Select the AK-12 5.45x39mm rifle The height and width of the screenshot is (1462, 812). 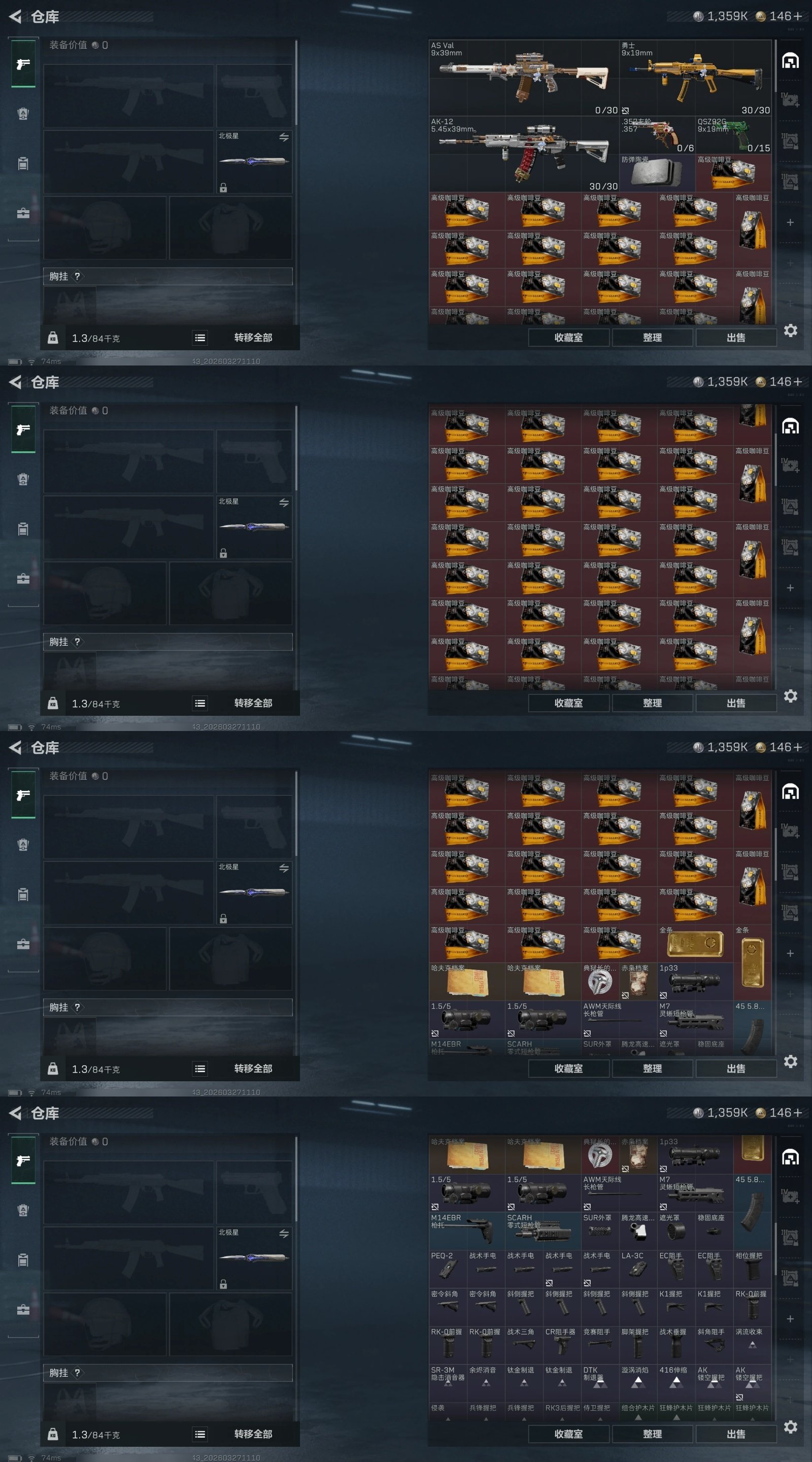(524, 154)
